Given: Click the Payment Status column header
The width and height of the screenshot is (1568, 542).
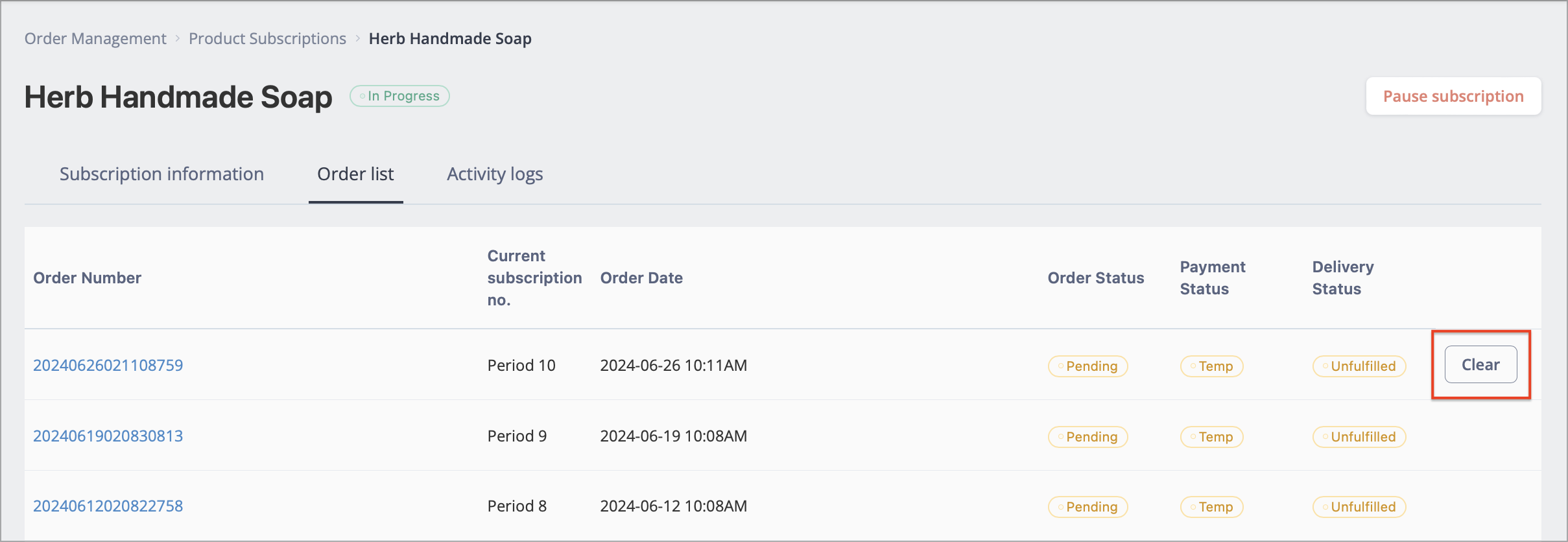Looking at the screenshot, I should (1213, 277).
